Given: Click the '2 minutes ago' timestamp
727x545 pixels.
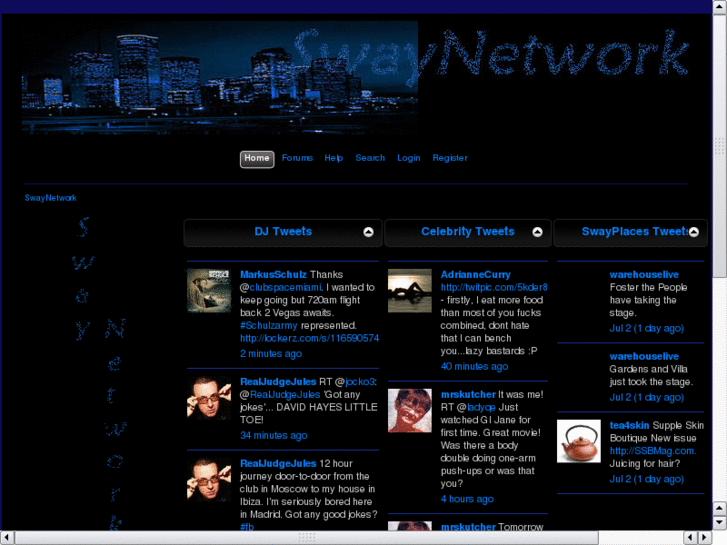Looking at the screenshot, I should click(271, 354).
